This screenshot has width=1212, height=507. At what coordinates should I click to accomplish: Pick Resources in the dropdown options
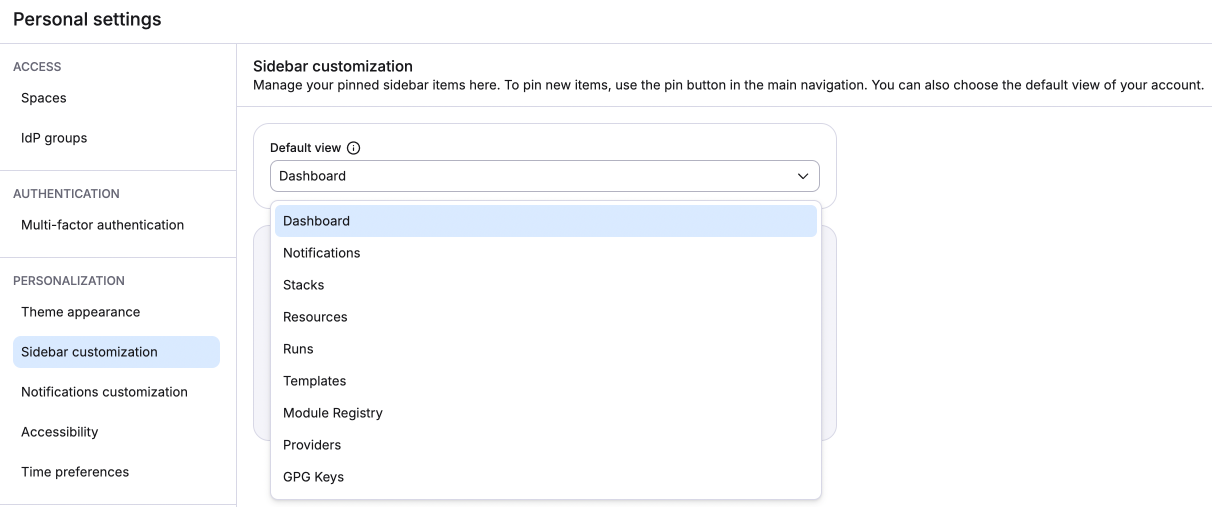546,317
